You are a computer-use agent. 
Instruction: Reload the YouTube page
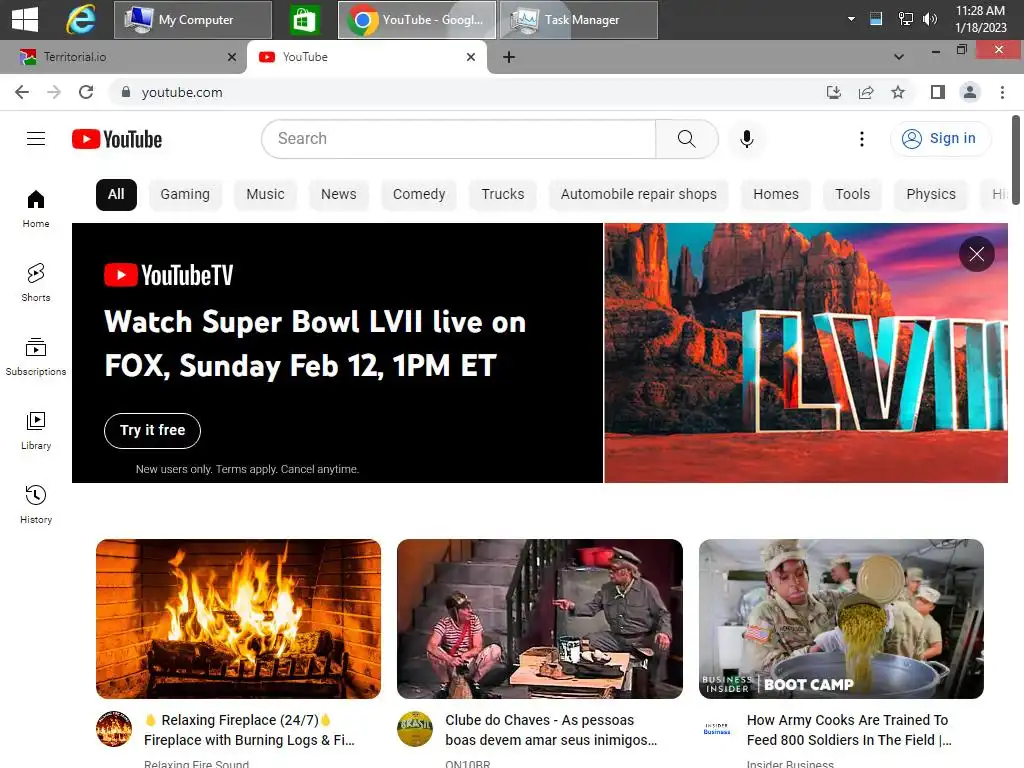[x=86, y=92]
